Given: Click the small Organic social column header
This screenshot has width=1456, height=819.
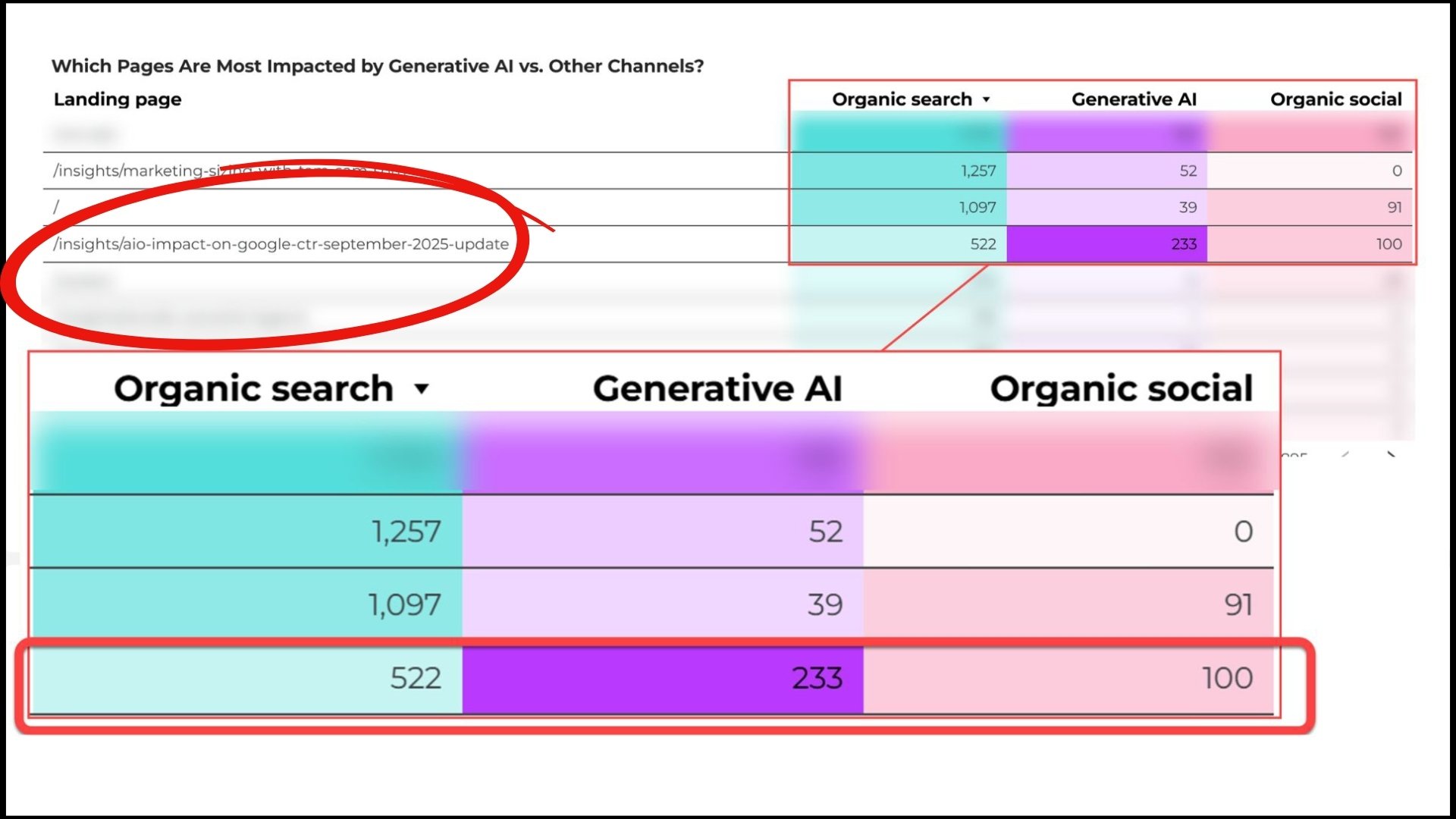Looking at the screenshot, I should 1335,99.
